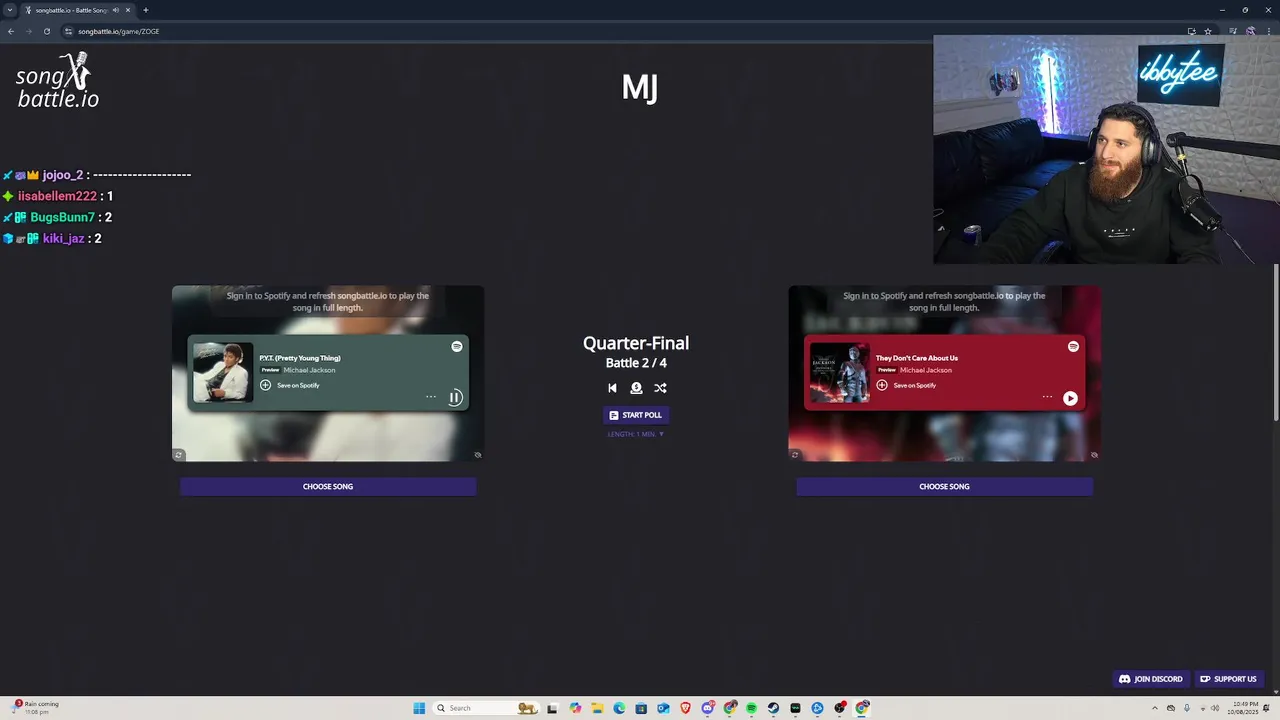Open more options on They Don't Care player
The width and height of the screenshot is (1280, 720).
(1047, 397)
